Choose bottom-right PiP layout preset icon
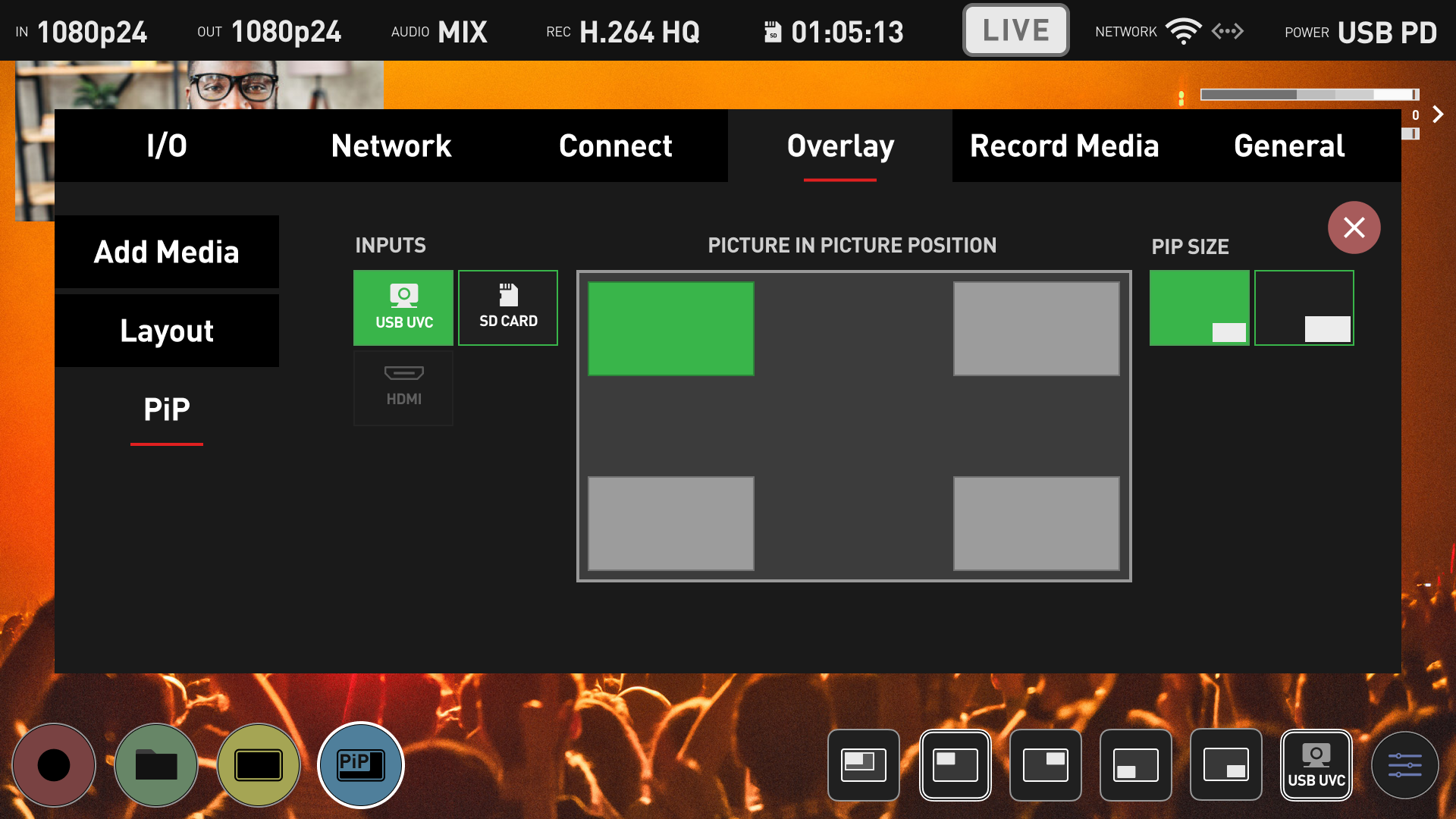This screenshot has height=819, width=1456. pyautogui.click(x=1225, y=764)
